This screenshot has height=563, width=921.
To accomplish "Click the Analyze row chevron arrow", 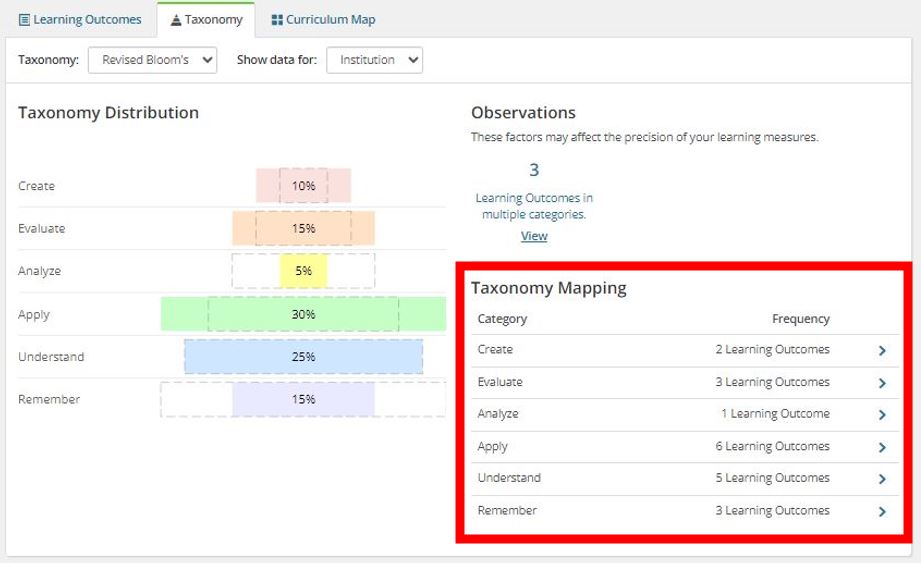I will pyautogui.click(x=882, y=415).
